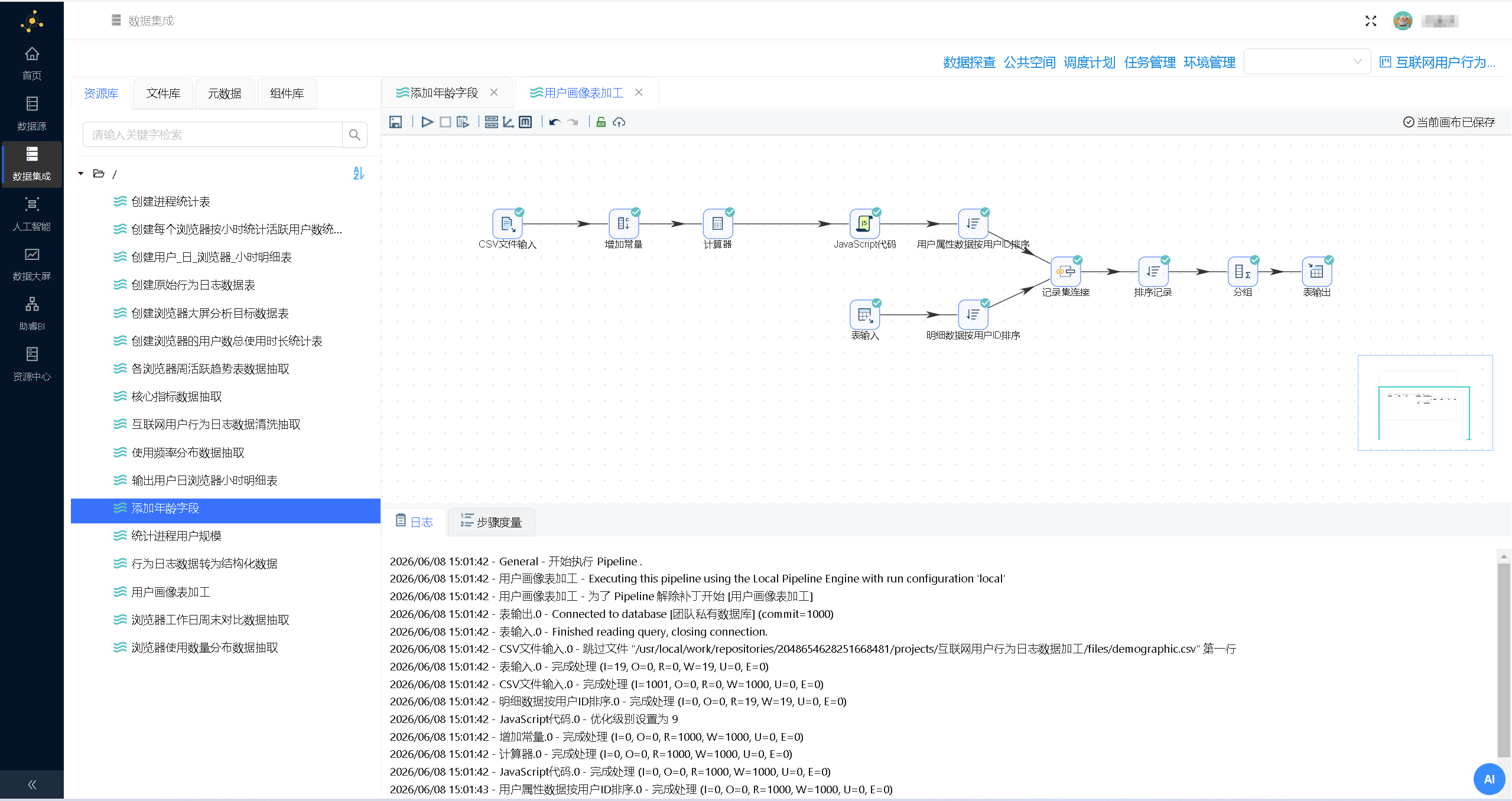Click the canvas minimap thumbnail
This screenshot has height=801, width=1512.
point(1425,403)
